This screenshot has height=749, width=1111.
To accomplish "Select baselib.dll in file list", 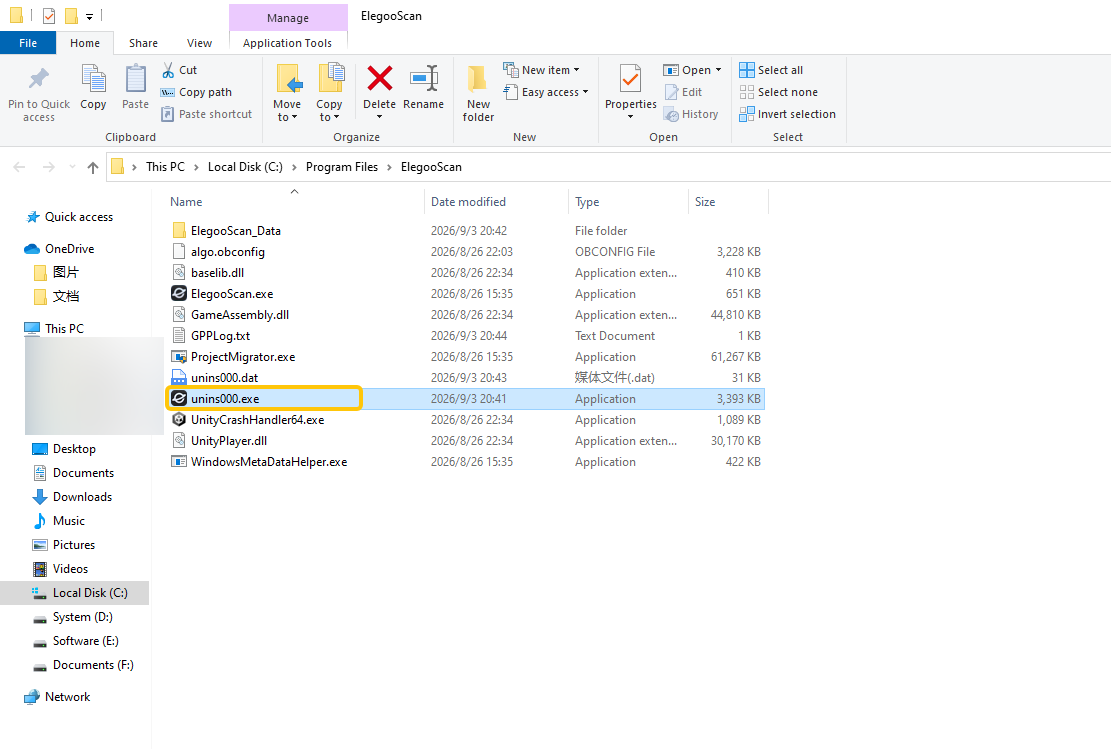I will (x=217, y=273).
